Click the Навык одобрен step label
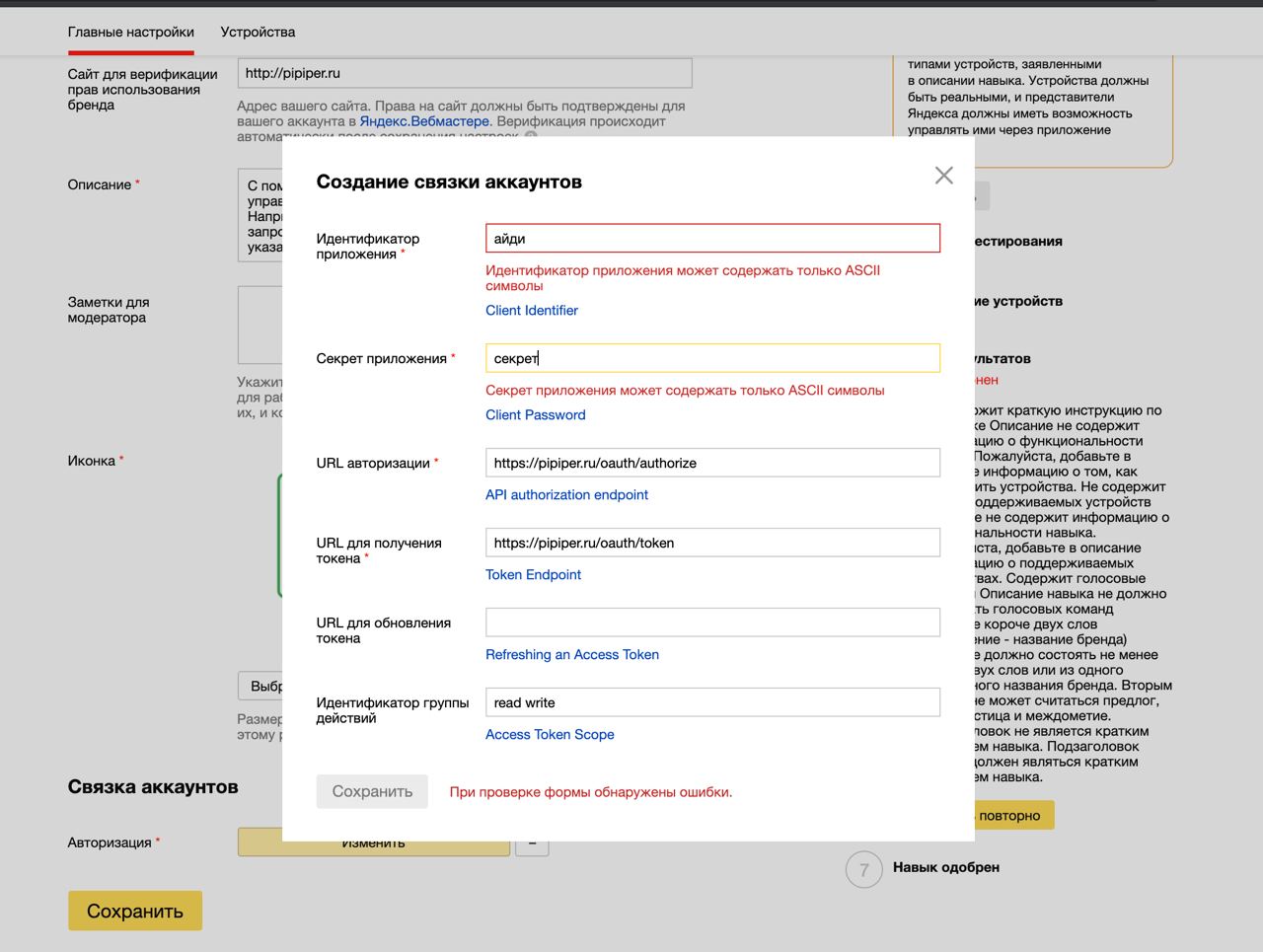The width and height of the screenshot is (1263, 952). [946, 867]
